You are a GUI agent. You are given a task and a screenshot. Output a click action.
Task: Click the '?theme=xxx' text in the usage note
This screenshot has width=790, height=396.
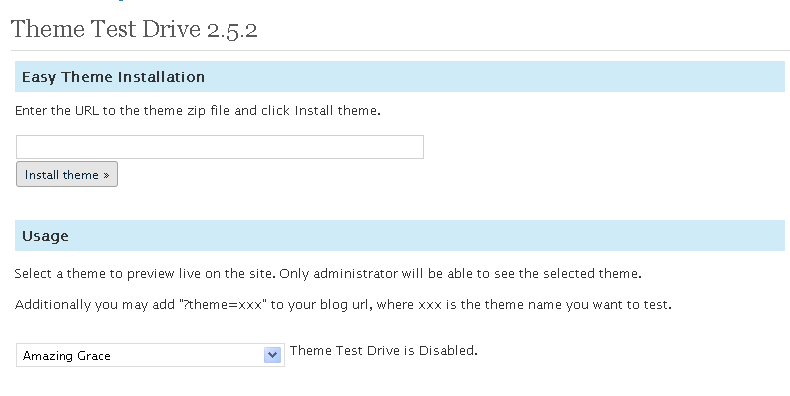[222, 305]
